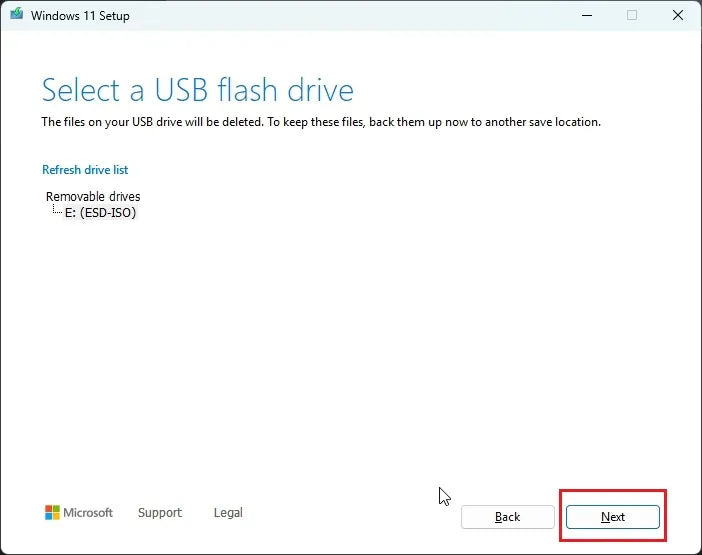Refresh the drive list

click(85, 170)
